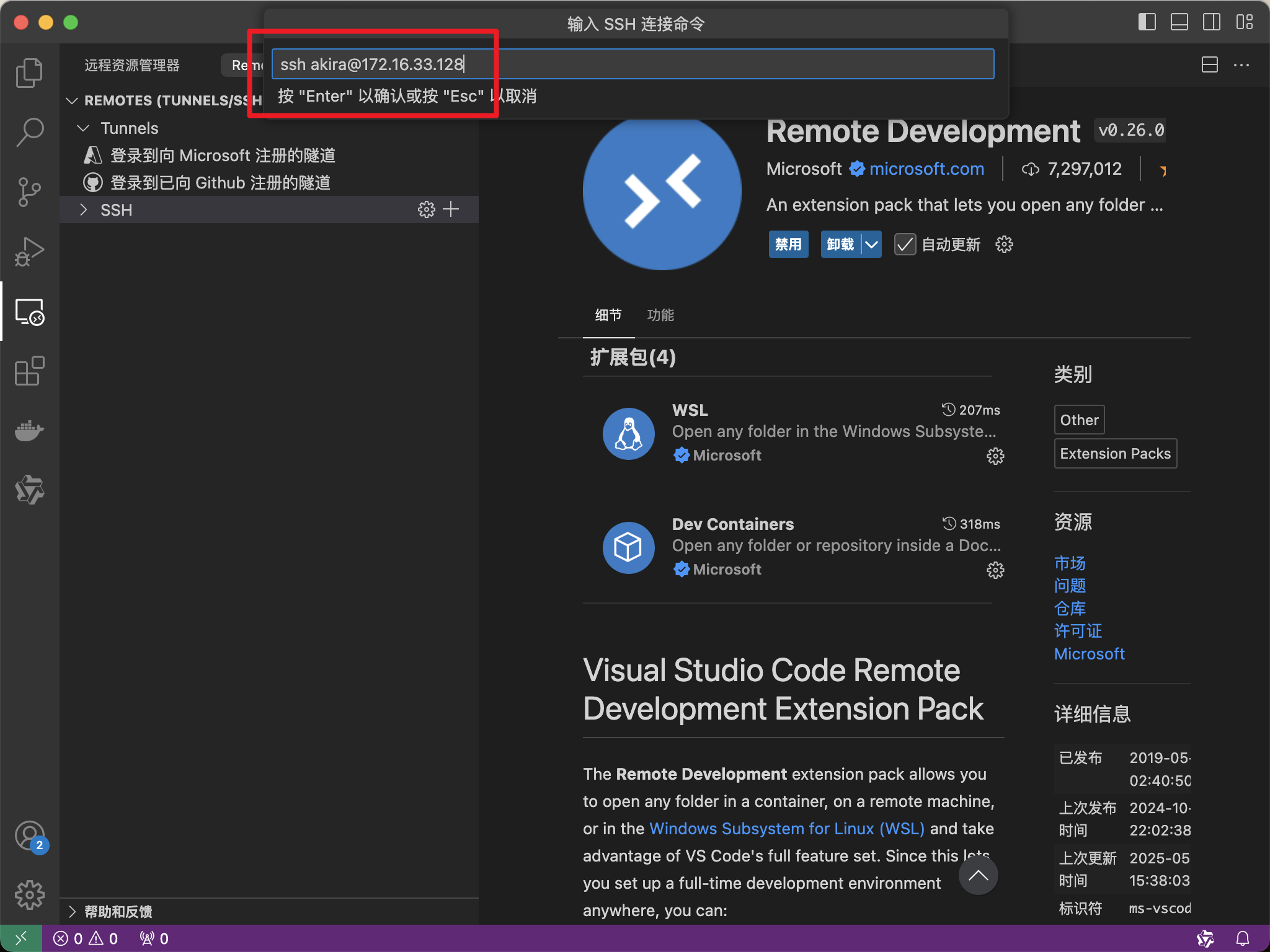Open the uninstall dropdown arrow

[x=871, y=244]
